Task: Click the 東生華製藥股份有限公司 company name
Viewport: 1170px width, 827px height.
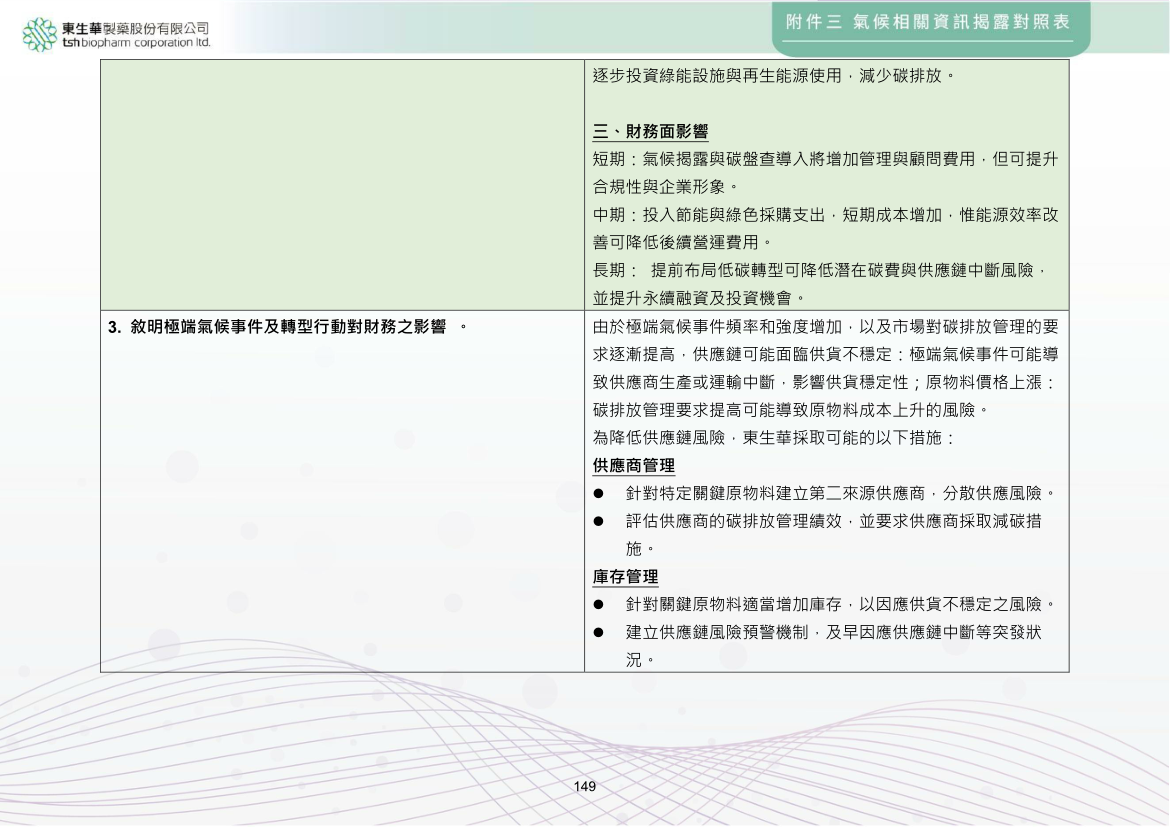Action: pos(135,27)
